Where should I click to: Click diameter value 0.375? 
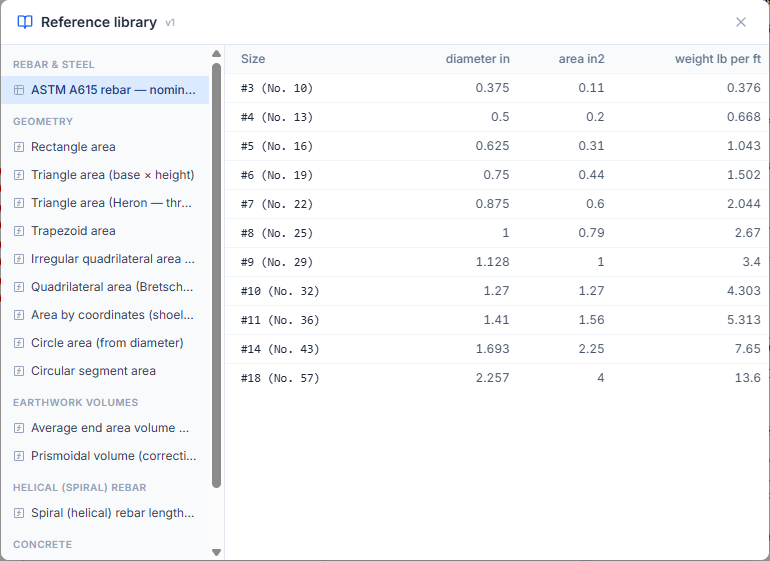492,88
